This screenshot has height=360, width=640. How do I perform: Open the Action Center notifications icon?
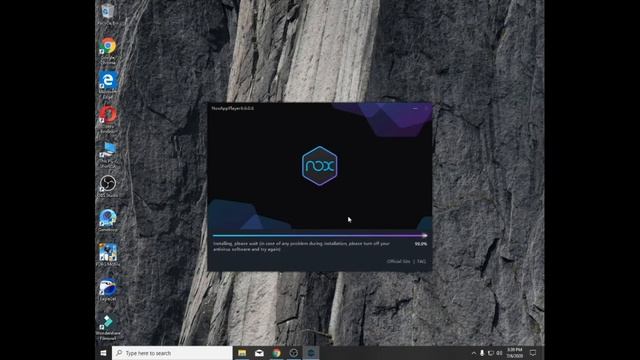(533, 353)
